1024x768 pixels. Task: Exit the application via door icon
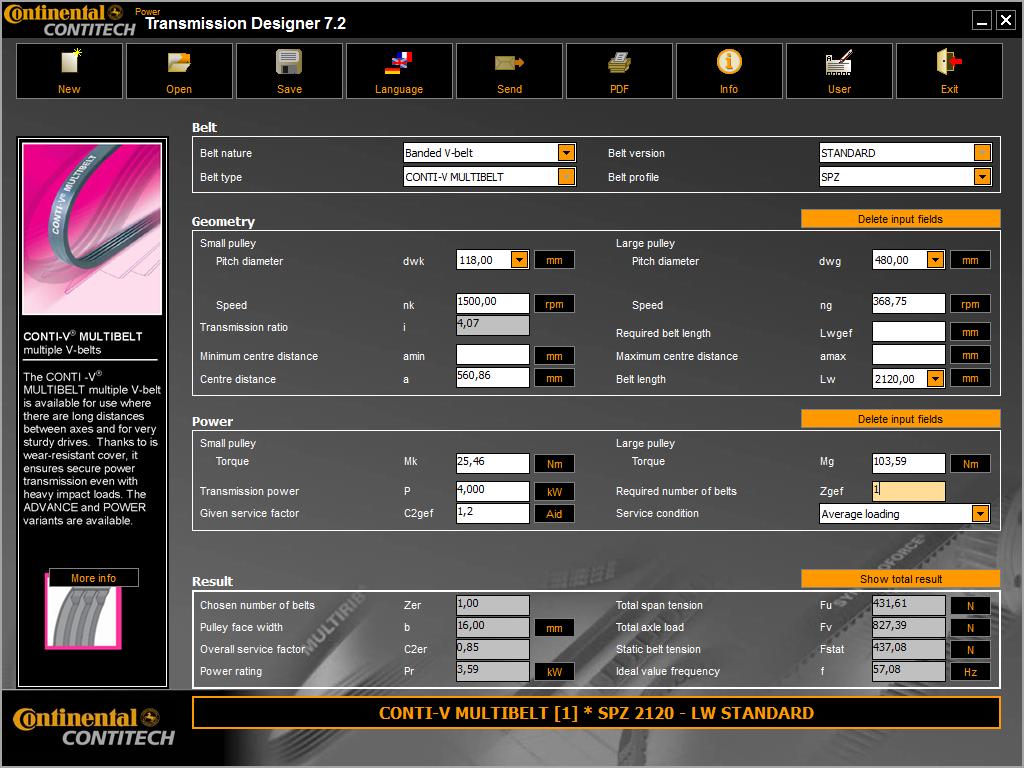coord(950,71)
